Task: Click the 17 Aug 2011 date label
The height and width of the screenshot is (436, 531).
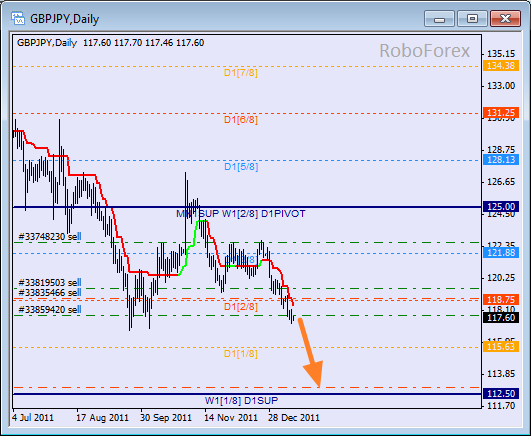Action: [102, 417]
